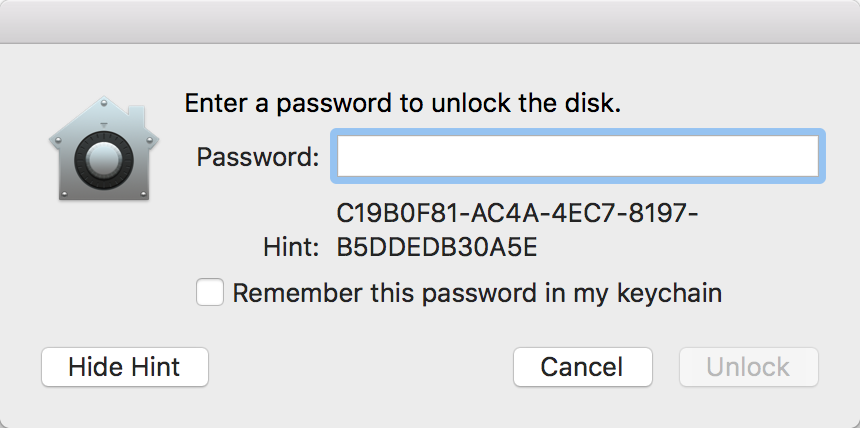Cancel the disk unlock dialog
860x428 pixels.
point(582,367)
